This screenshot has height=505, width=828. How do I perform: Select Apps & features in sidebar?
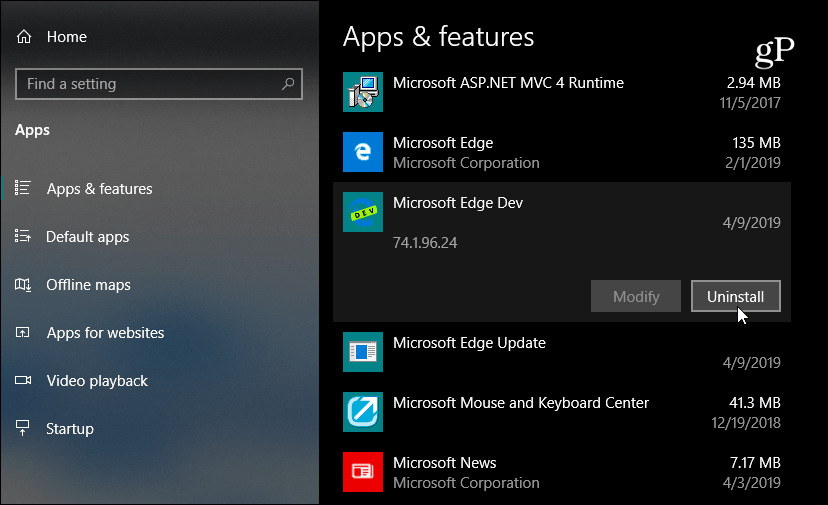coord(99,189)
